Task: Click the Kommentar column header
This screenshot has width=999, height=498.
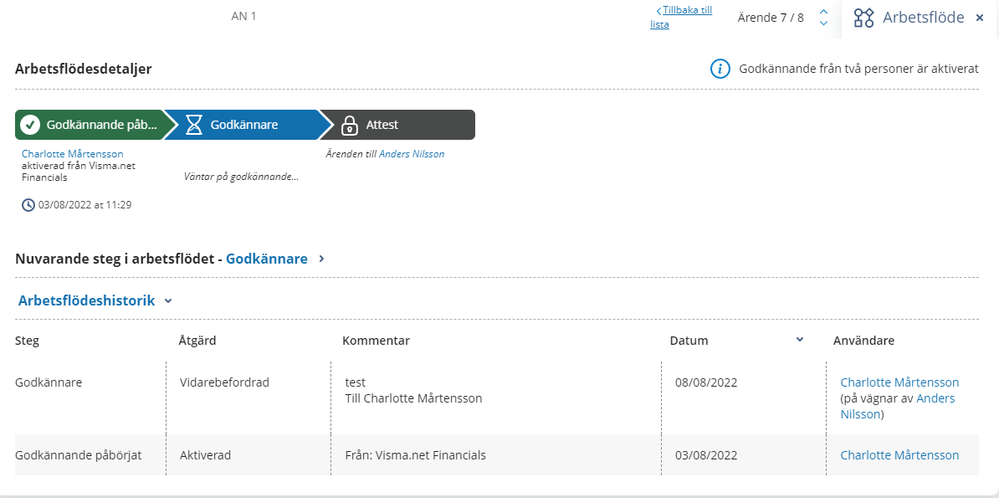Action: point(376,341)
